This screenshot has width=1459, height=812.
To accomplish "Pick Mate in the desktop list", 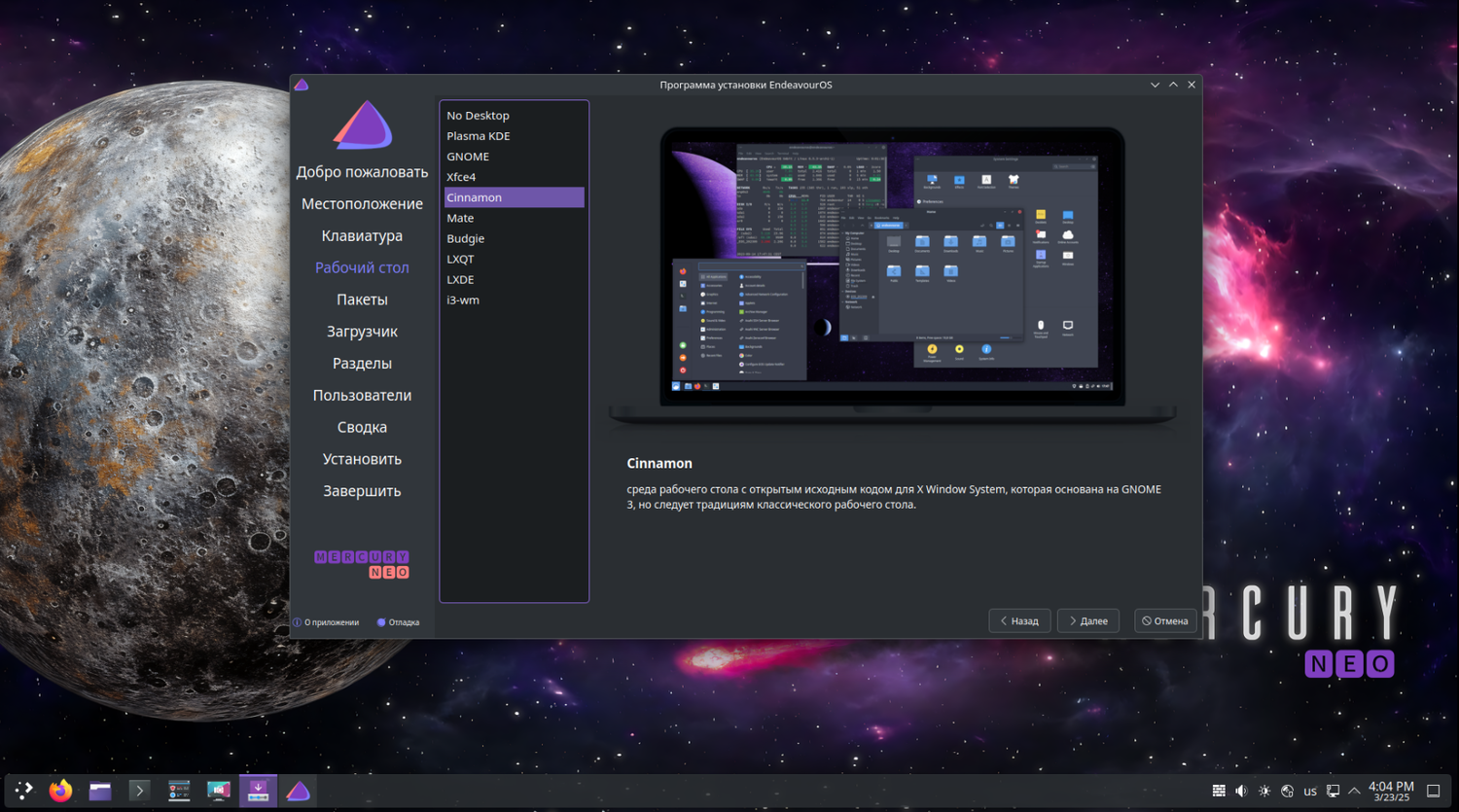I will pyautogui.click(x=515, y=218).
